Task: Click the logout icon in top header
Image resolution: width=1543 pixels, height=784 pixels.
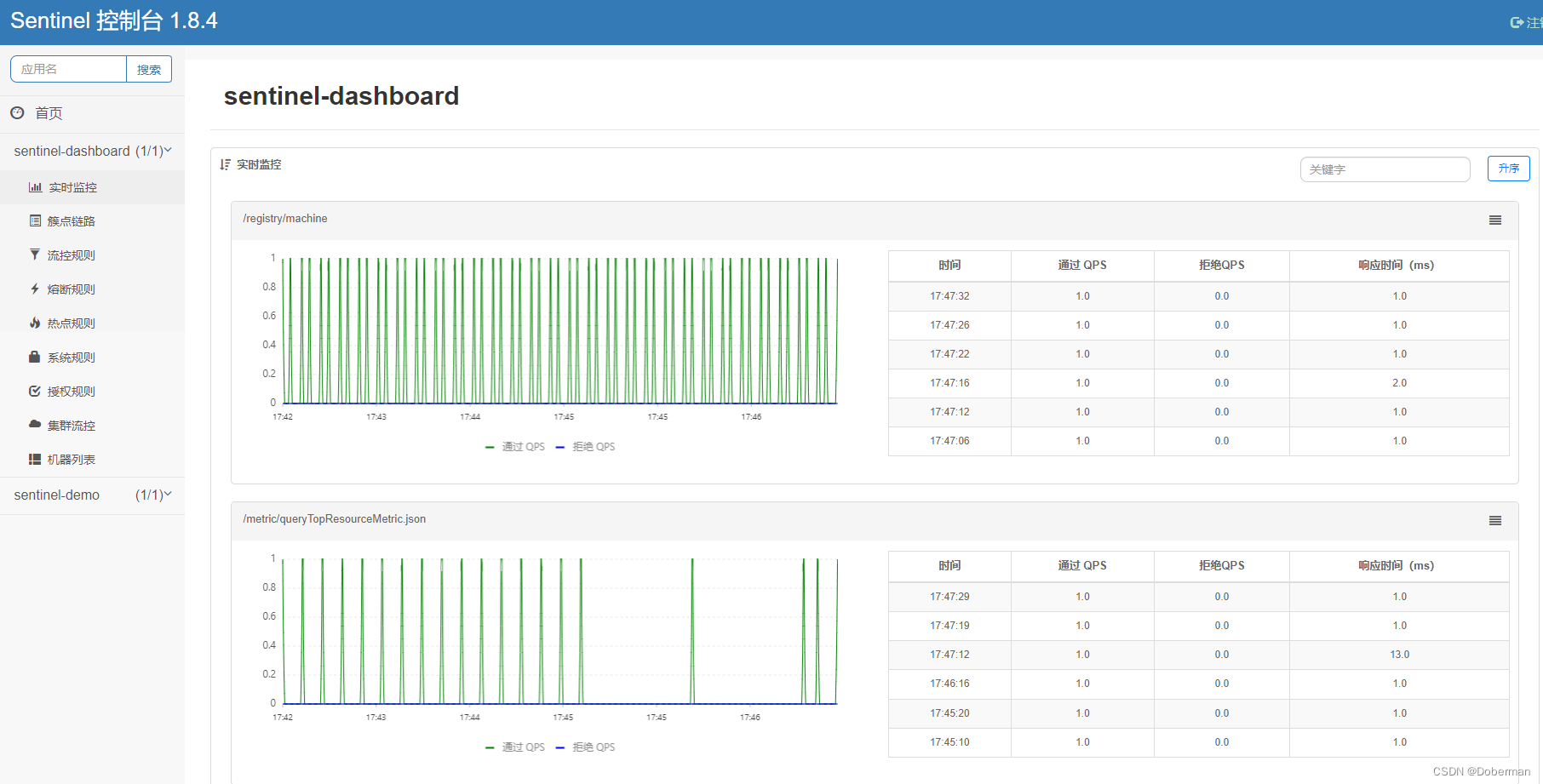Action: tap(1517, 23)
